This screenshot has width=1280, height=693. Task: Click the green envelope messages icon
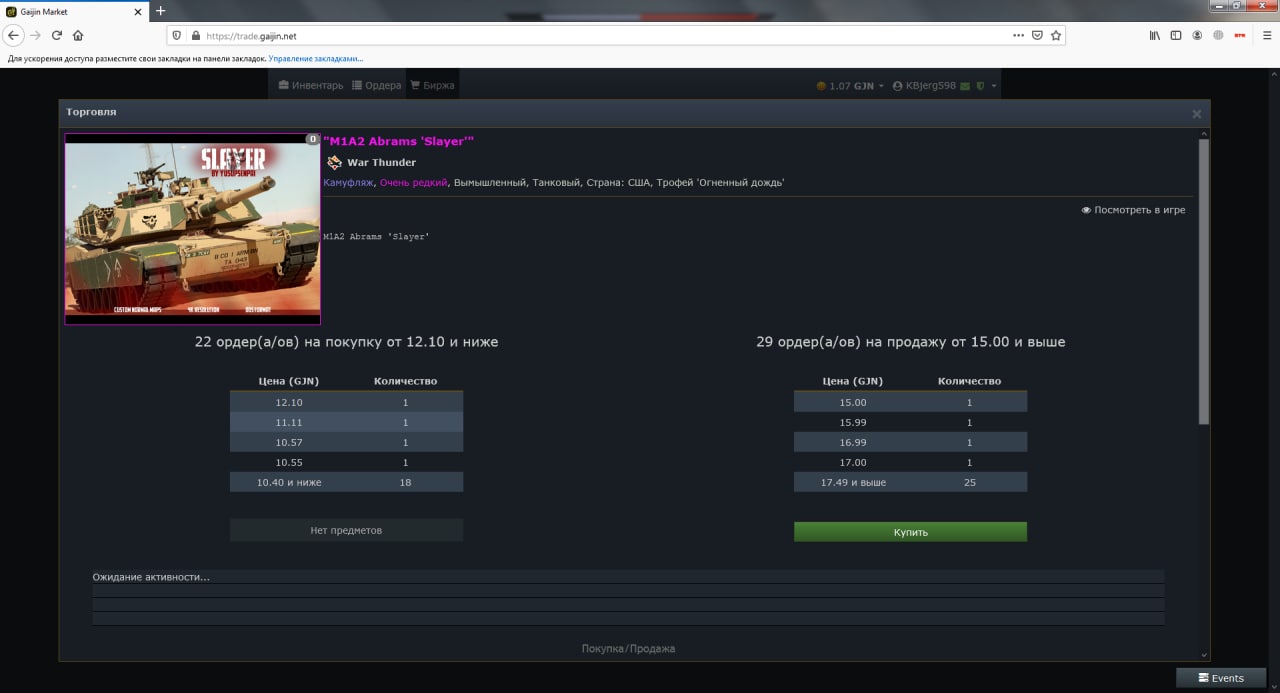[965, 86]
